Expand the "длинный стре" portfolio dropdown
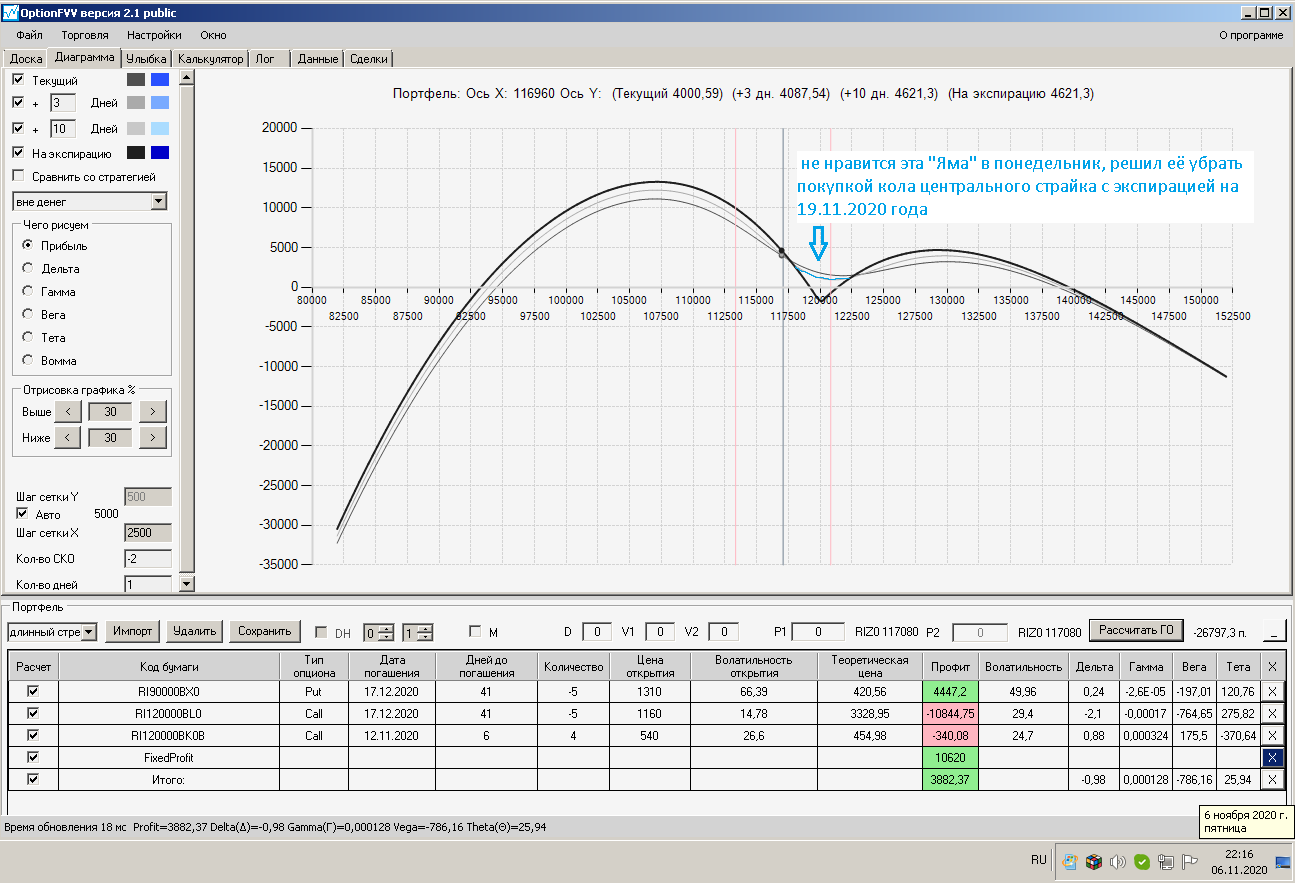This screenshot has height=883, width=1295. click(89, 632)
